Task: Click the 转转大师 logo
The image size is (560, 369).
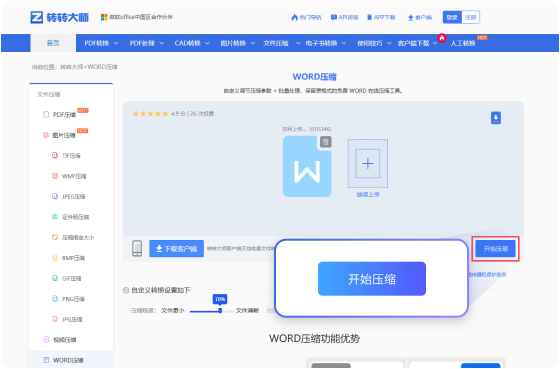Action: click(59, 17)
